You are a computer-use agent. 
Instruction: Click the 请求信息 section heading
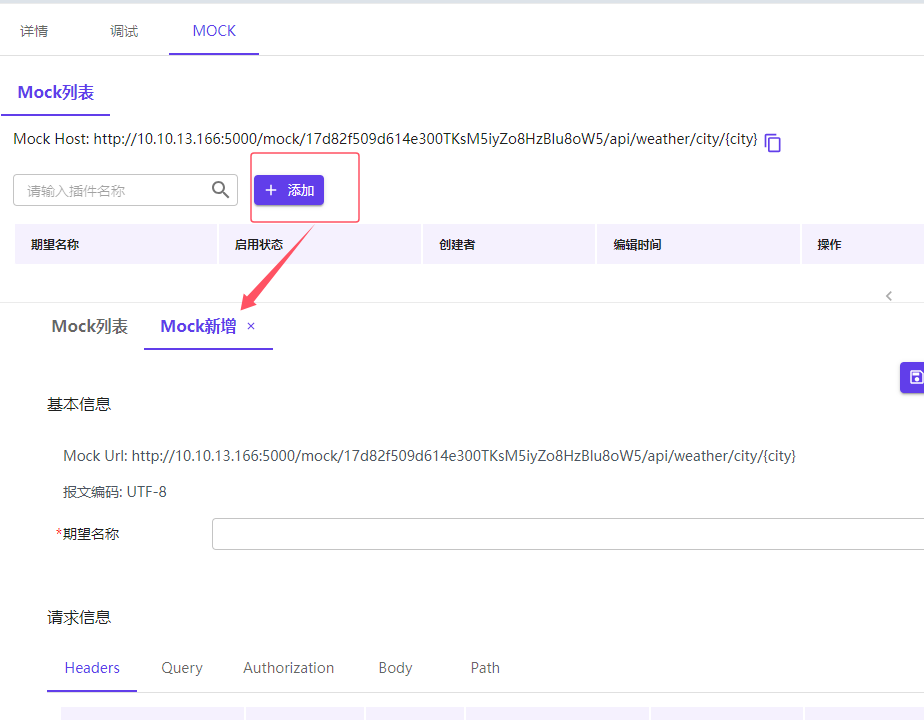click(x=79, y=617)
